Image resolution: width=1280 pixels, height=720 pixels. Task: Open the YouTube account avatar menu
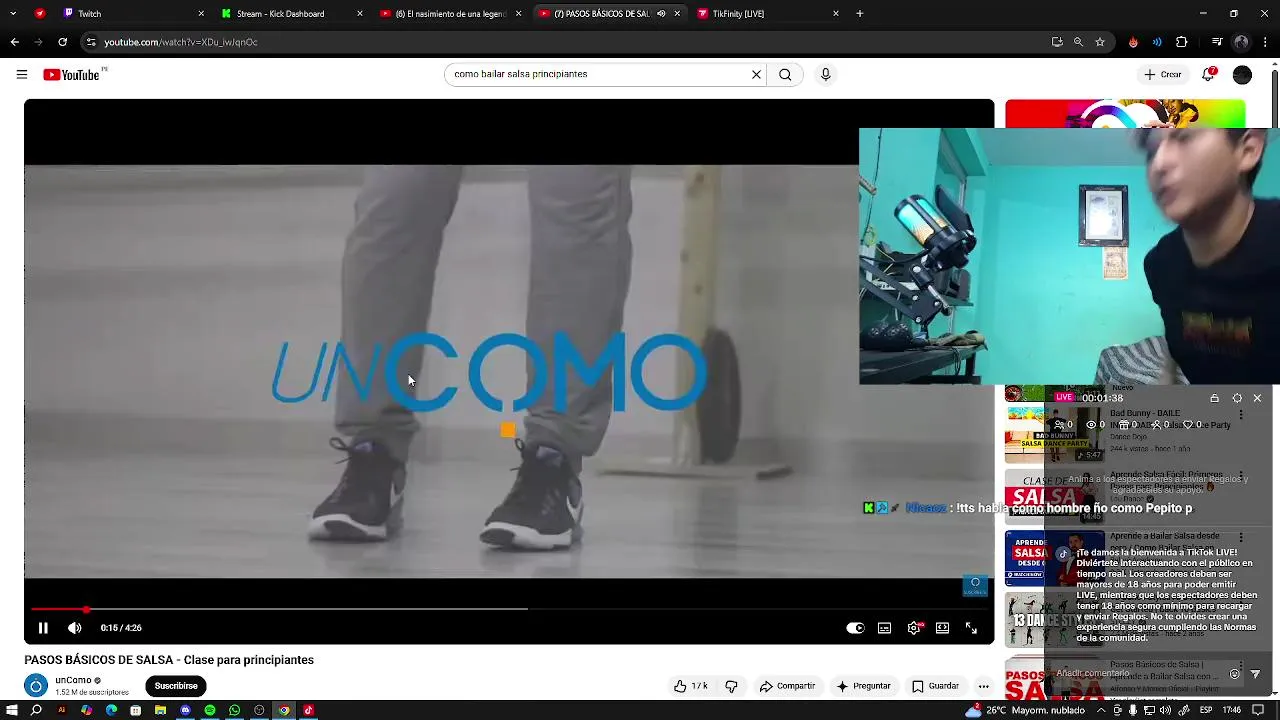(1242, 75)
